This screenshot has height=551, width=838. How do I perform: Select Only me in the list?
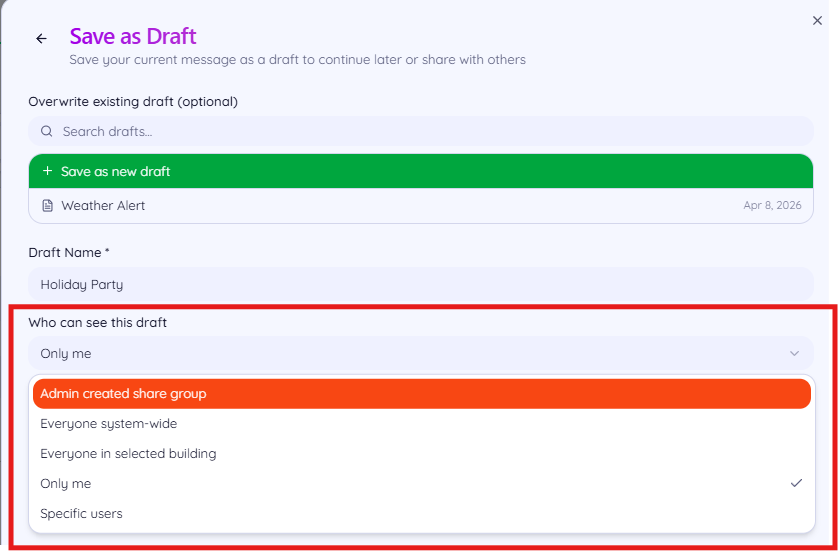422,484
